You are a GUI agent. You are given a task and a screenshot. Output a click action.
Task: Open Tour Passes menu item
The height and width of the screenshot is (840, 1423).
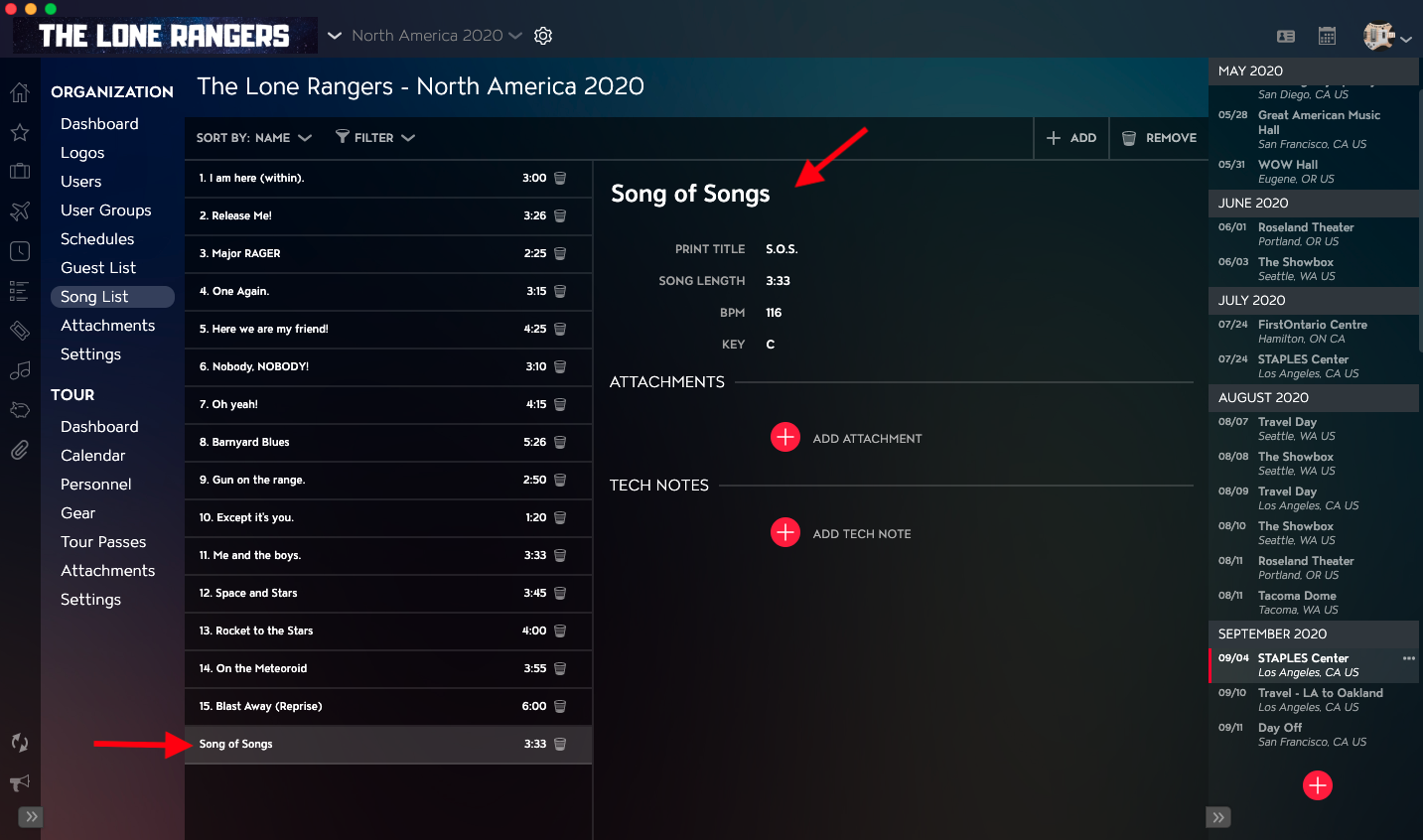click(103, 542)
